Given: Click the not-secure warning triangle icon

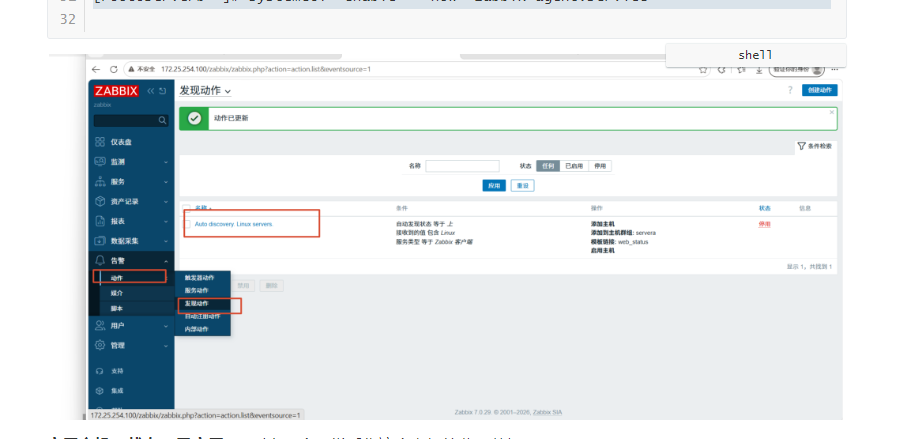Looking at the screenshot, I should (132, 69).
